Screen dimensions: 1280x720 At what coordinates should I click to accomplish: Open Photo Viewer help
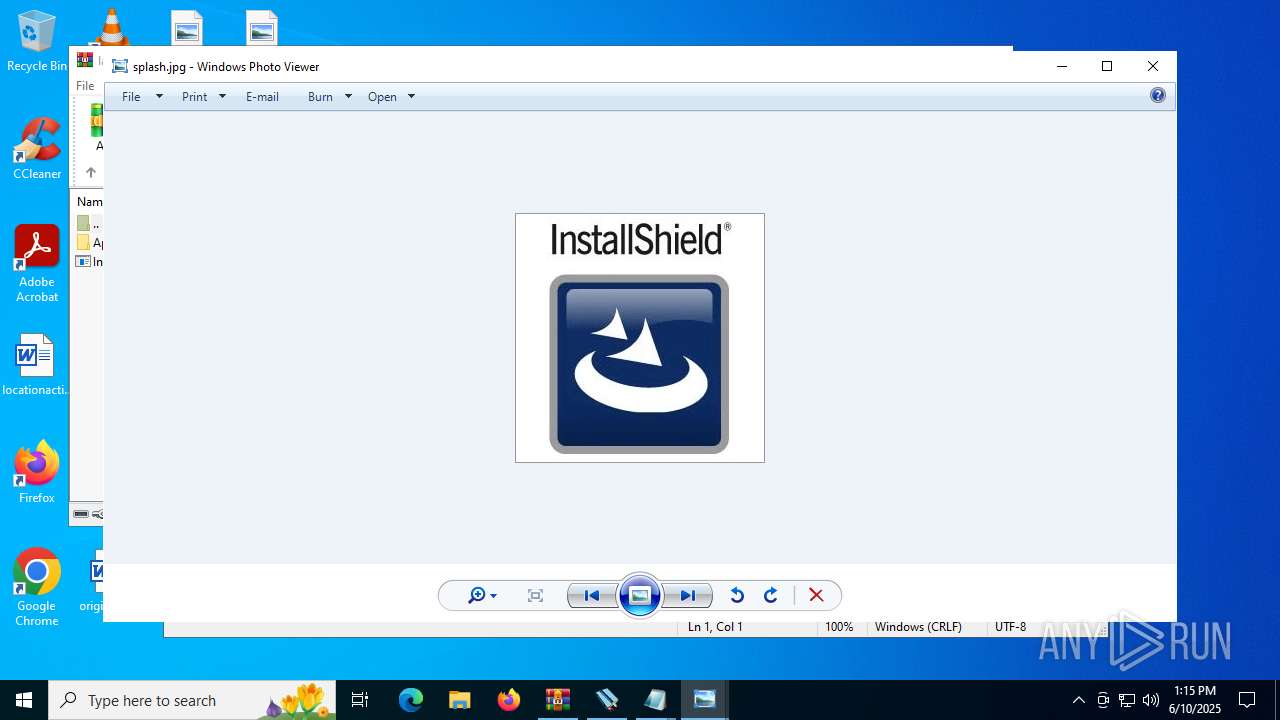1158,96
